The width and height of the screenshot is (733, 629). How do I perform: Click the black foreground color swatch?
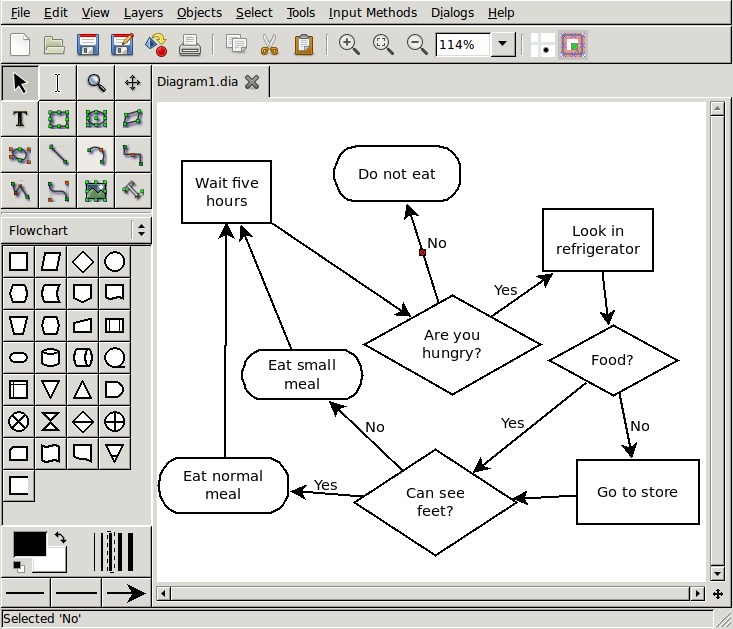(x=28, y=544)
